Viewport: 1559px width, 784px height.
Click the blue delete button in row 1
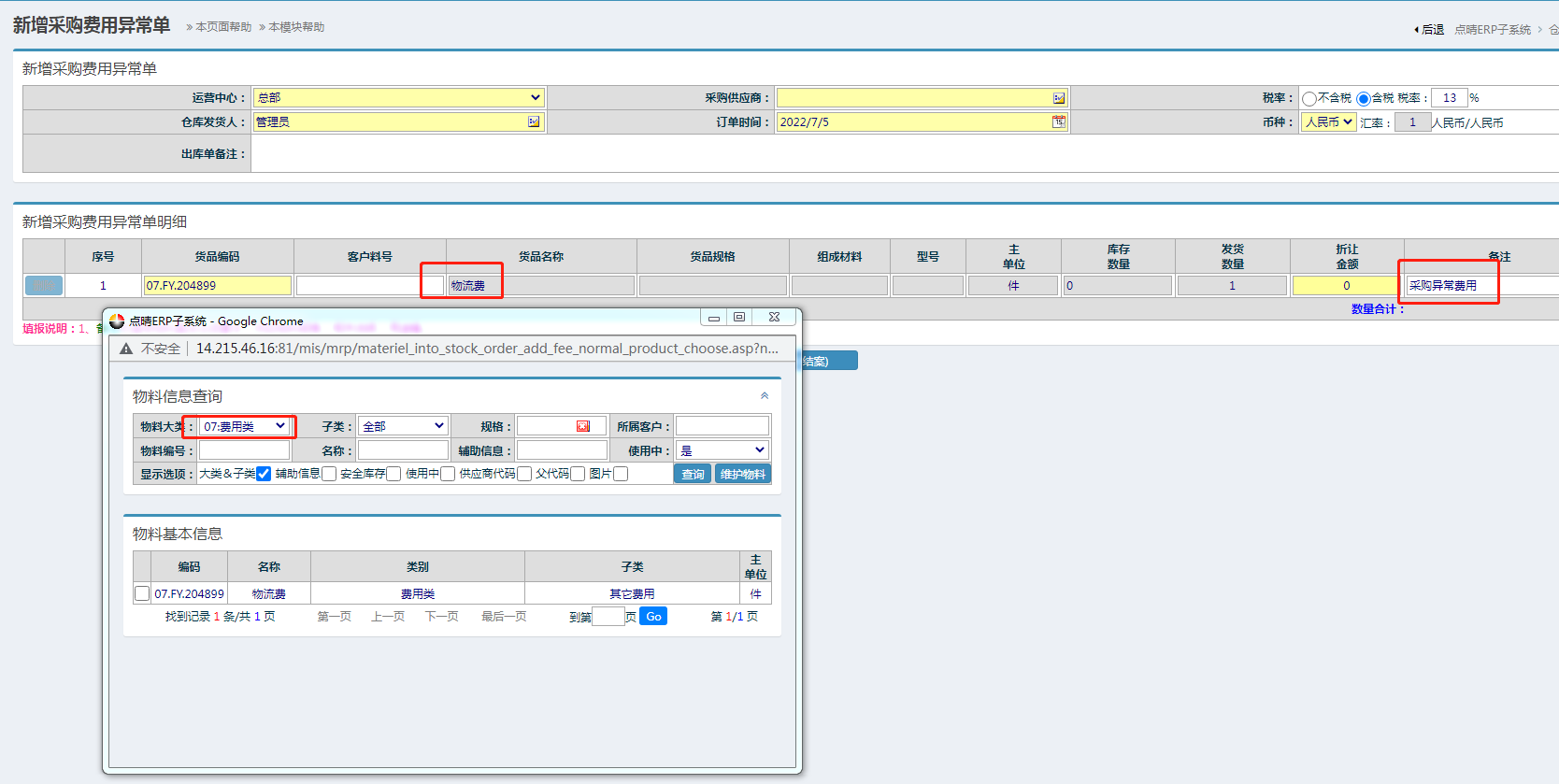(44, 286)
